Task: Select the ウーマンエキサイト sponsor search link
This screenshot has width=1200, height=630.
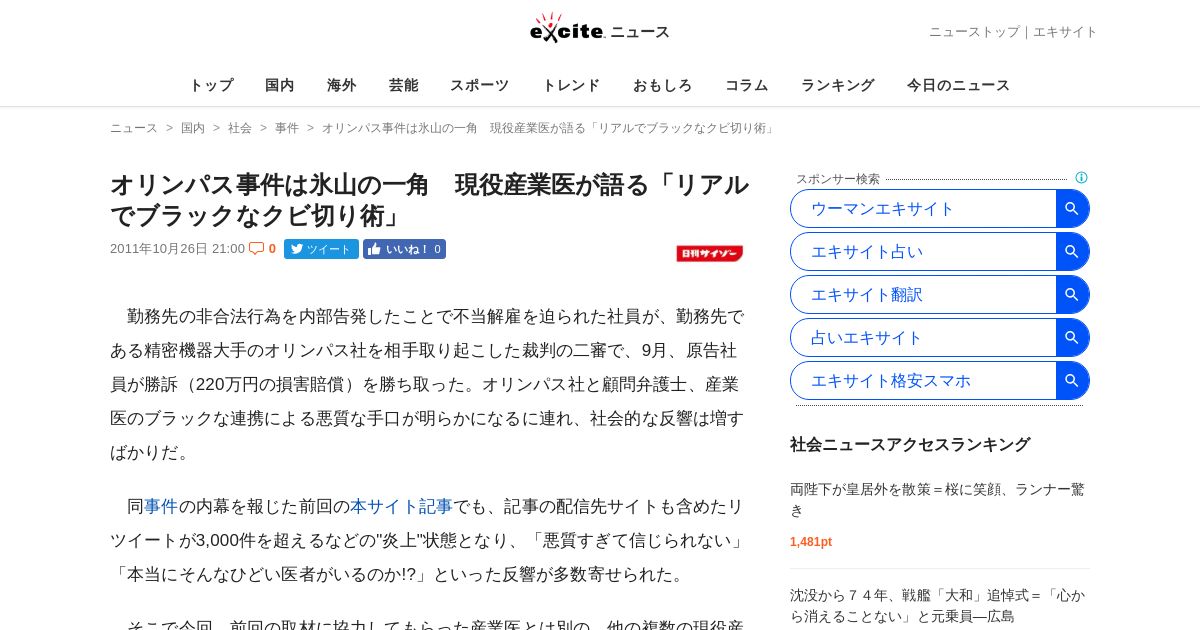Action: pyautogui.click(x=882, y=209)
